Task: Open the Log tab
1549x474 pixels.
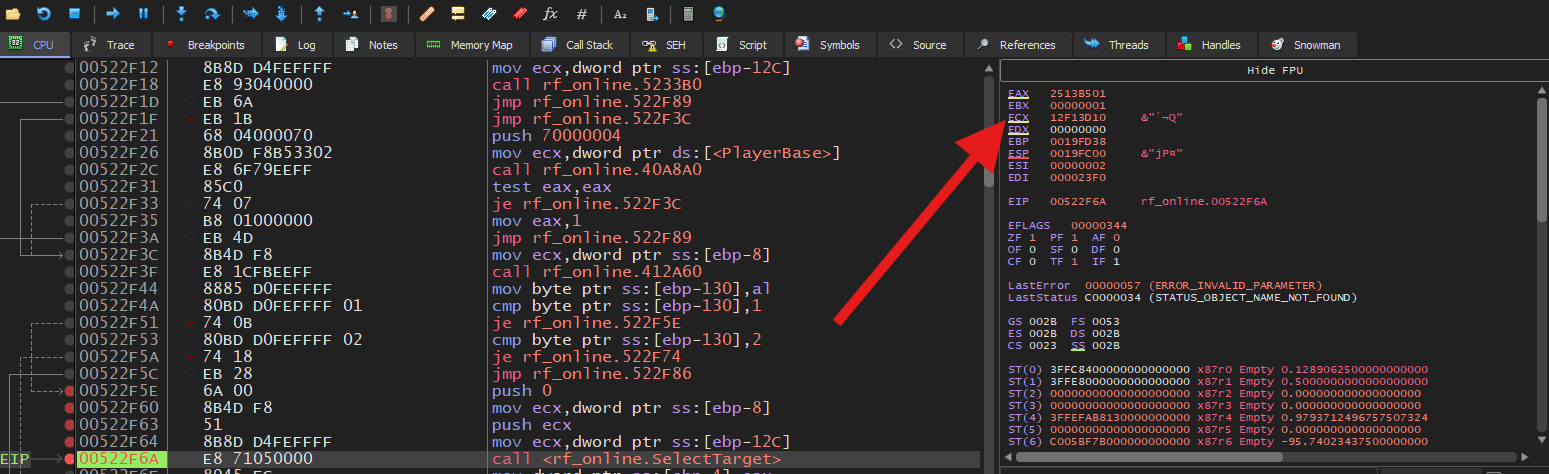Action: click(x=296, y=45)
